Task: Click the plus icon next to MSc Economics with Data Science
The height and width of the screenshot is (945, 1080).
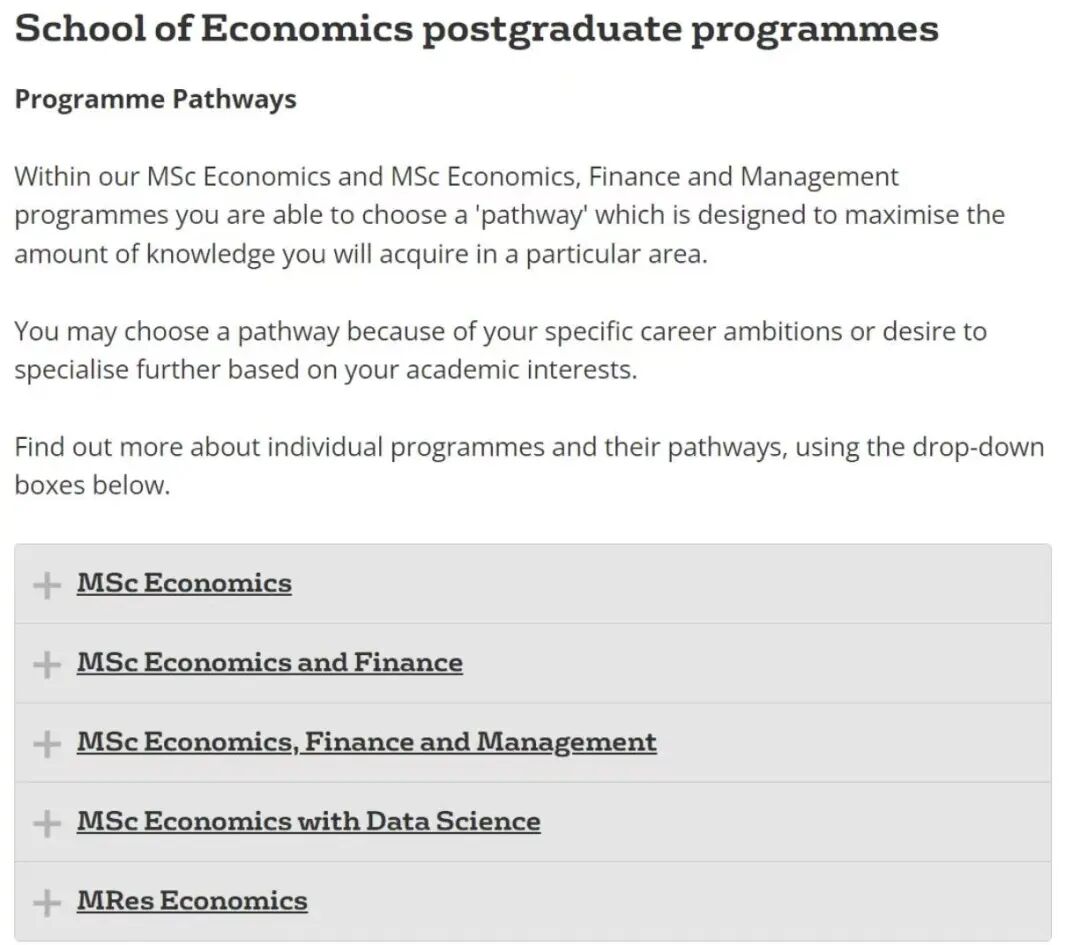Action: coord(45,822)
